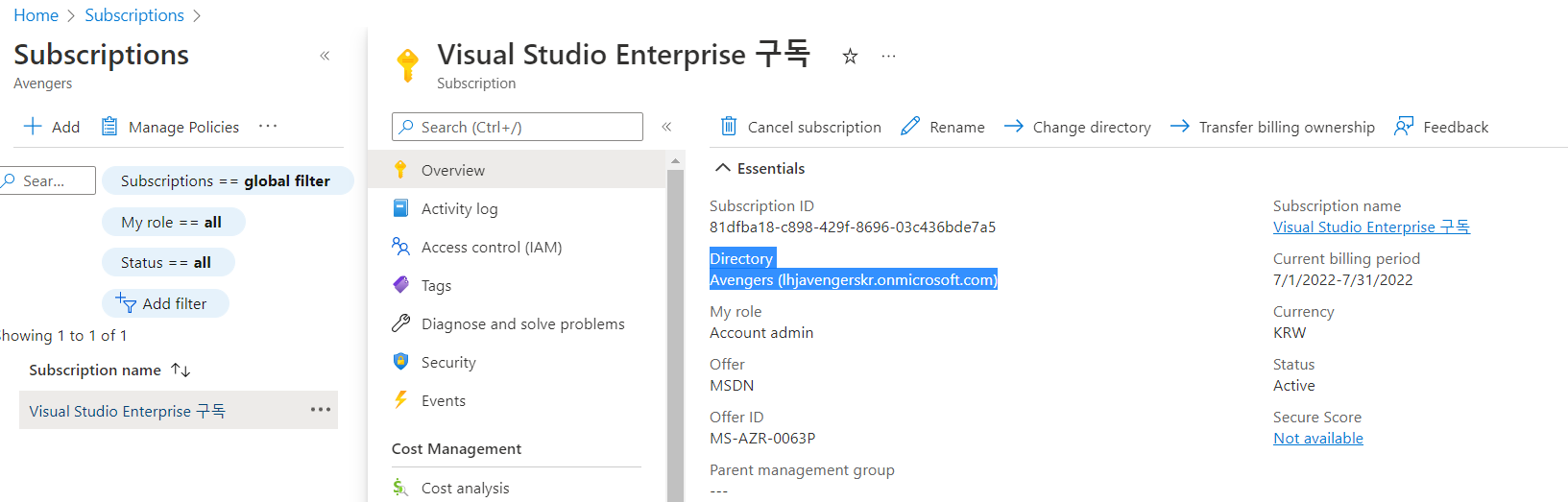
Task: Click the Add subscription plus icon
Action: click(33, 126)
